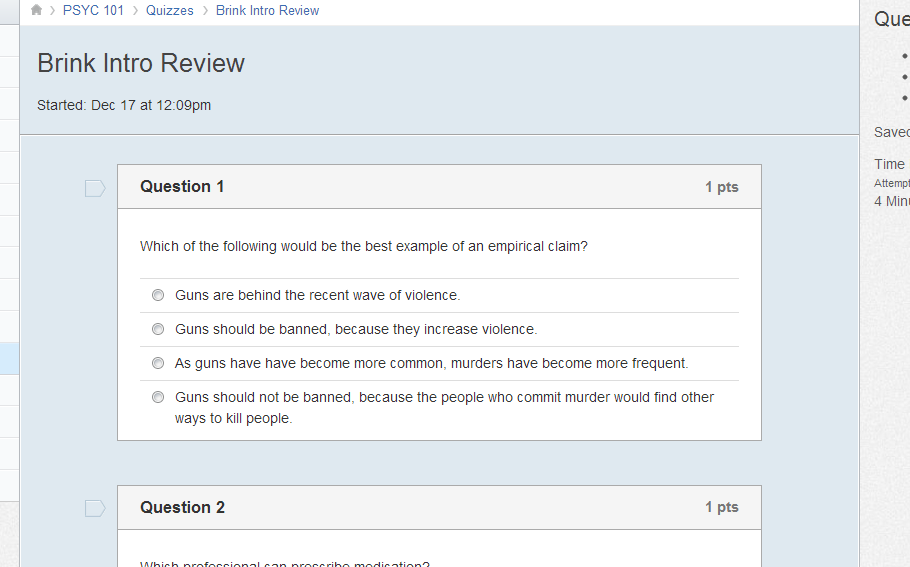Click the Question 2 header title
This screenshot has height=567, width=910.
coord(182,507)
